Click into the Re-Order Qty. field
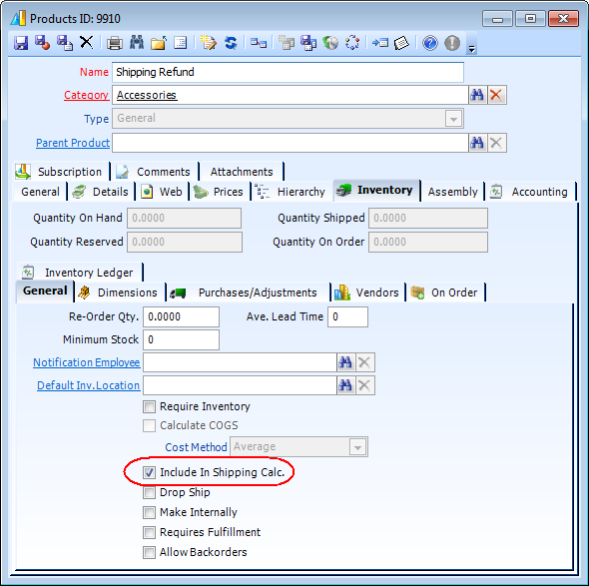Image resolution: width=589 pixels, height=586 pixels. point(181,317)
